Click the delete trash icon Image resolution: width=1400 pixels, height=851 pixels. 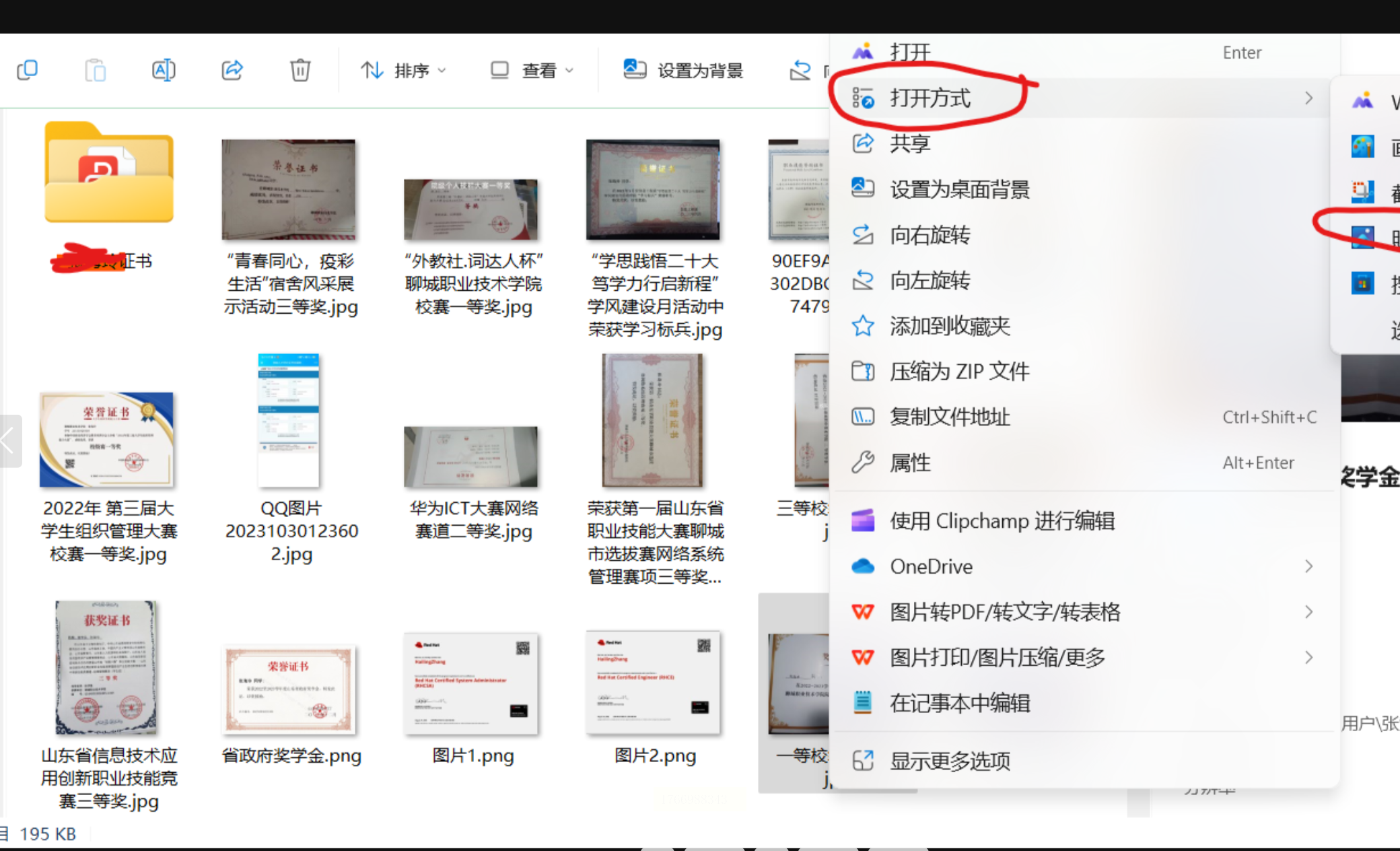300,70
